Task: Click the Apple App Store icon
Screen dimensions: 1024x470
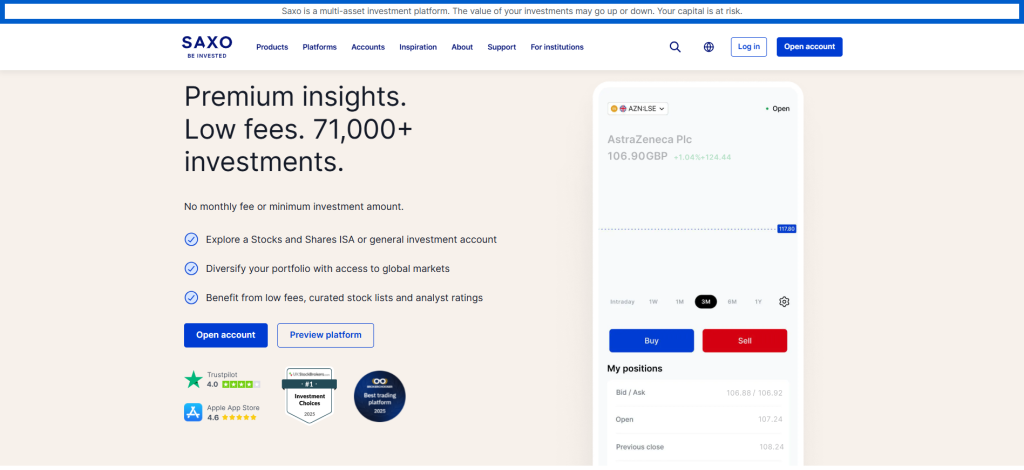Action: [x=193, y=412]
